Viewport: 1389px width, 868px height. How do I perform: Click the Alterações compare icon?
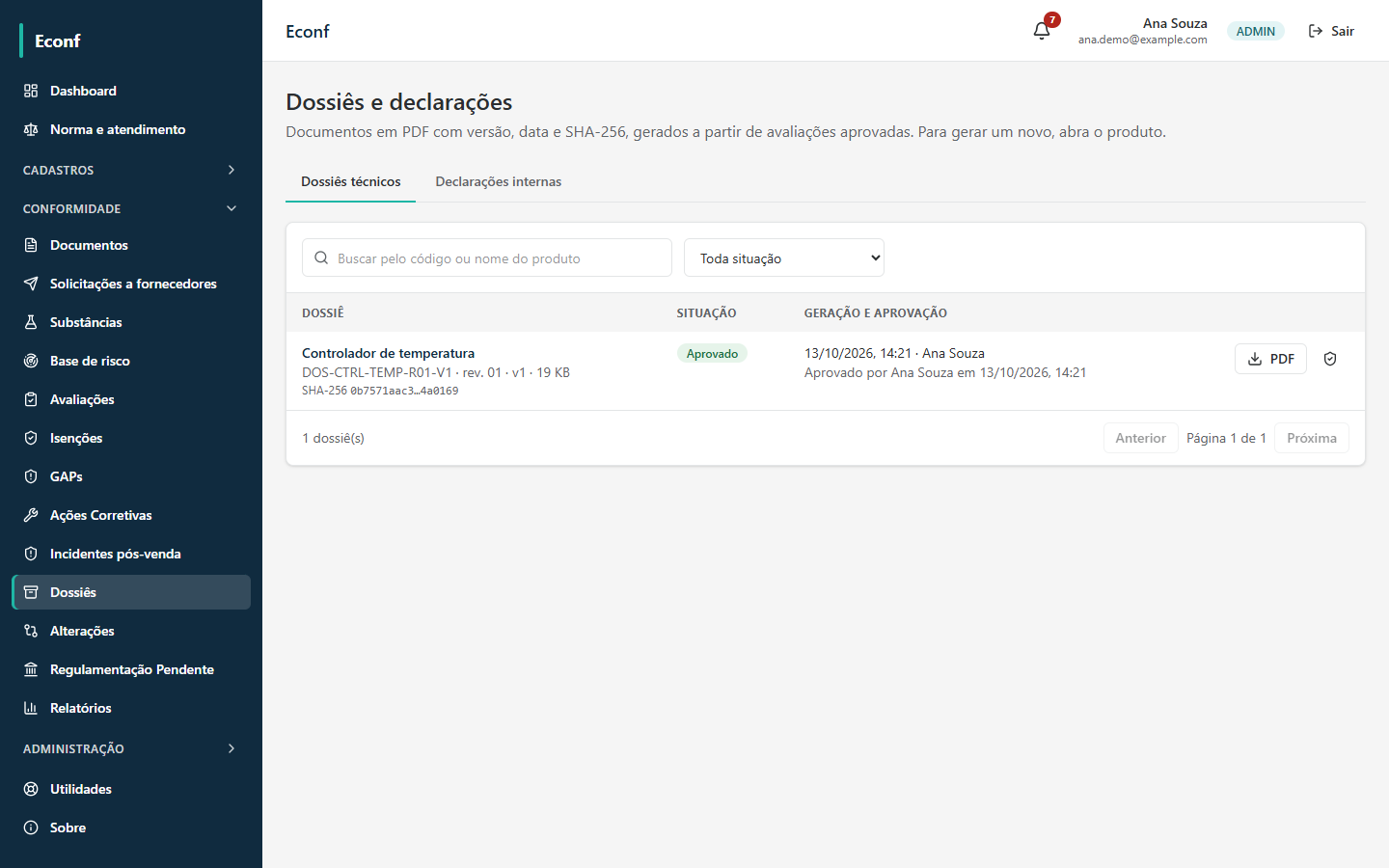point(31,631)
